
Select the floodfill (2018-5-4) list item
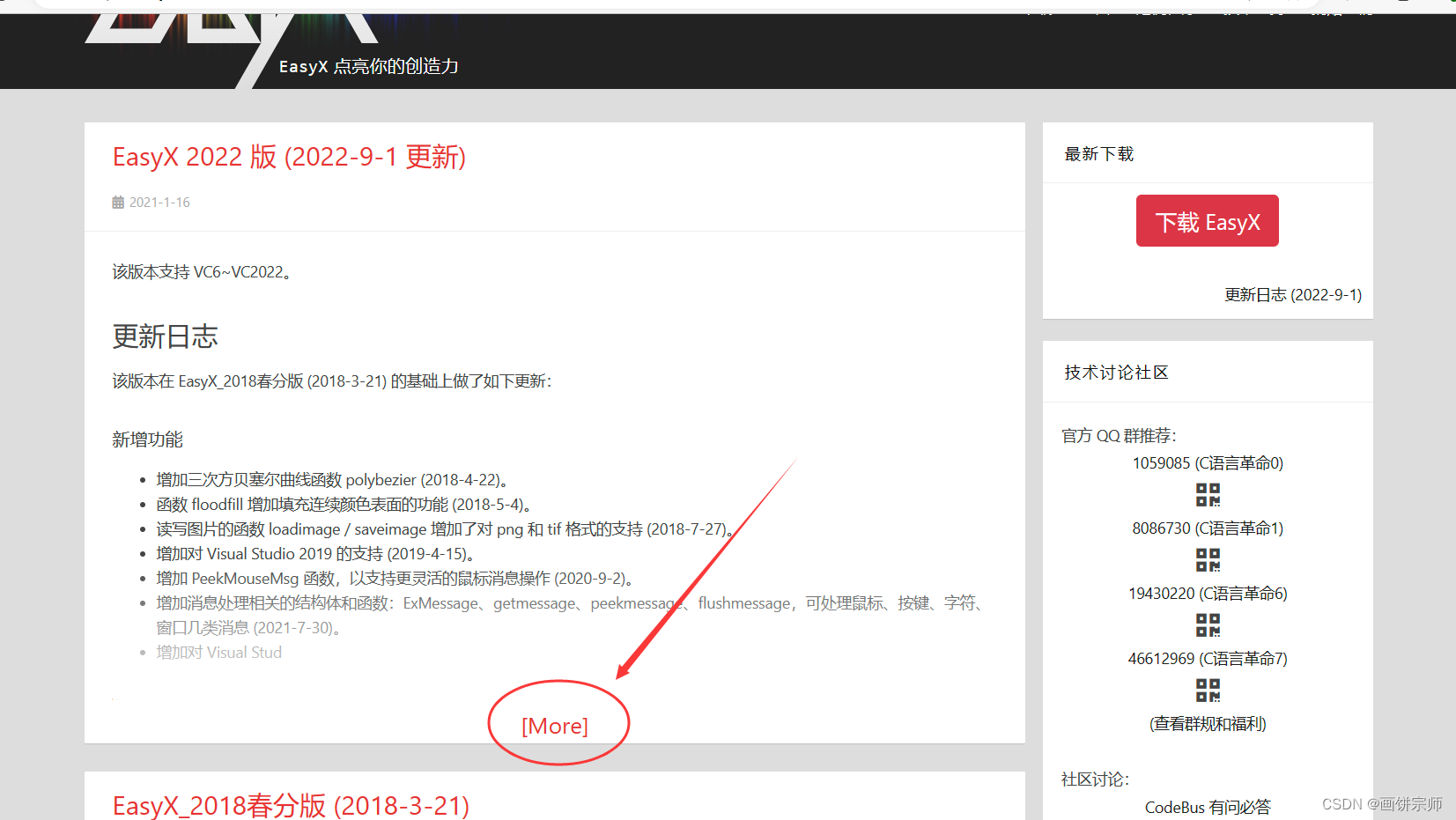click(x=344, y=505)
